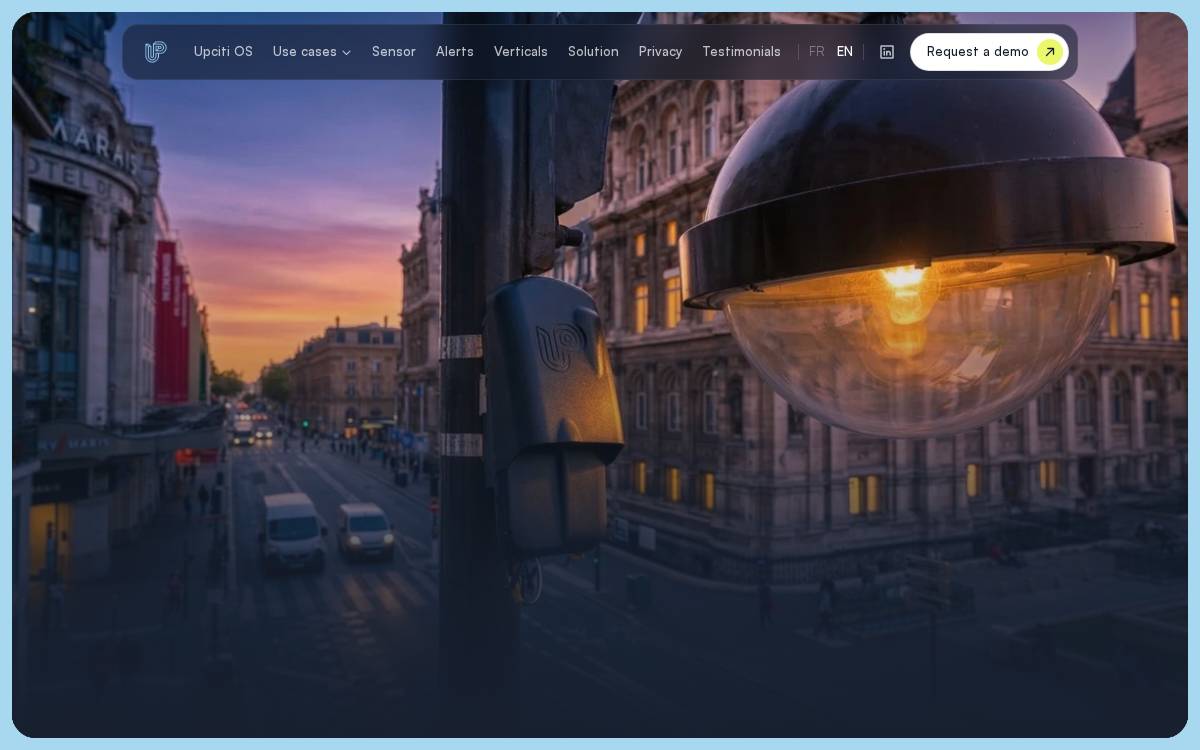Image resolution: width=1200 pixels, height=750 pixels.
Task: Select Verticals in the navigation bar
Action: tap(521, 52)
